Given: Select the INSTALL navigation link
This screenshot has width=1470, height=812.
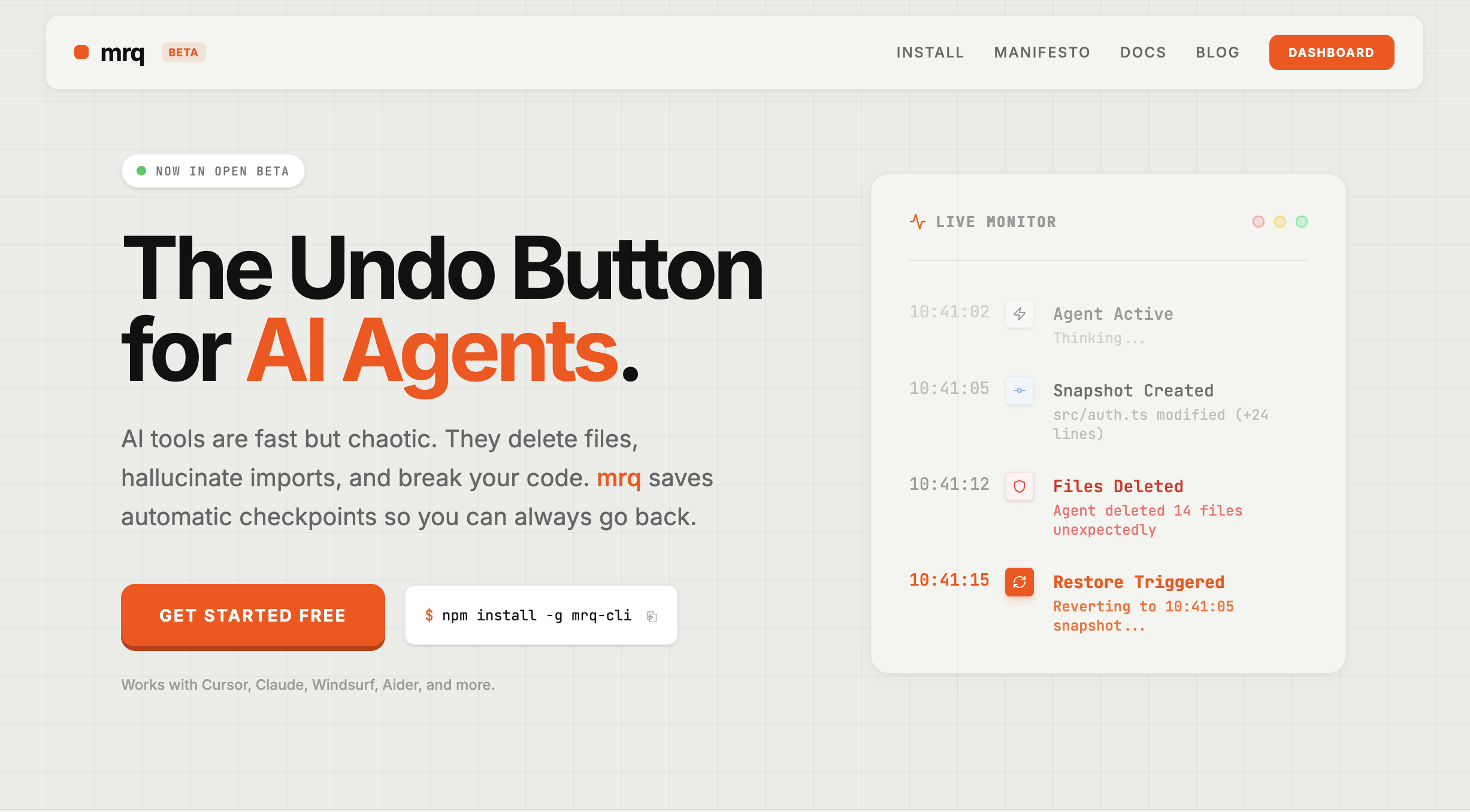Looking at the screenshot, I should [x=930, y=52].
